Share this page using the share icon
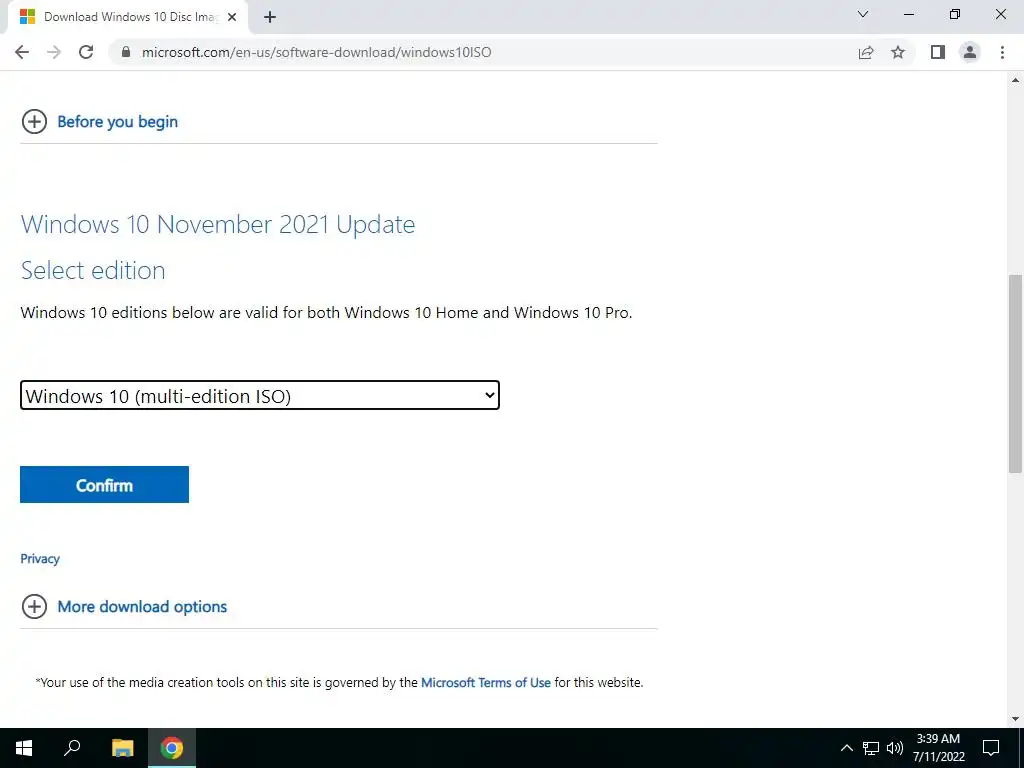This screenshot has width=1024, height=768. 866,52
